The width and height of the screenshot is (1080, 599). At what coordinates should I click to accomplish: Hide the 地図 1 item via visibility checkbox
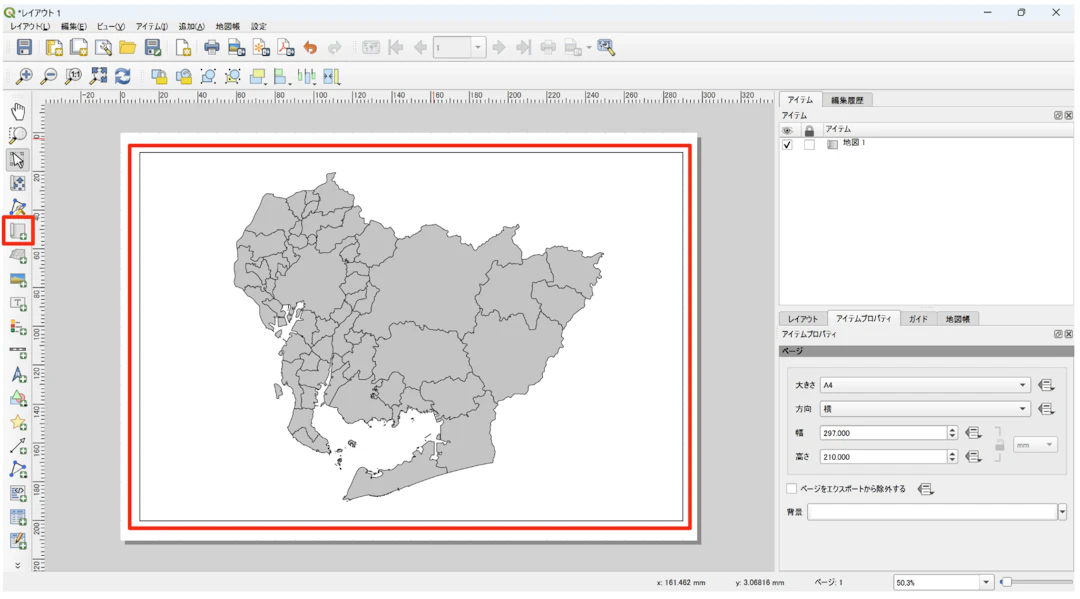(x=787, y=145)
